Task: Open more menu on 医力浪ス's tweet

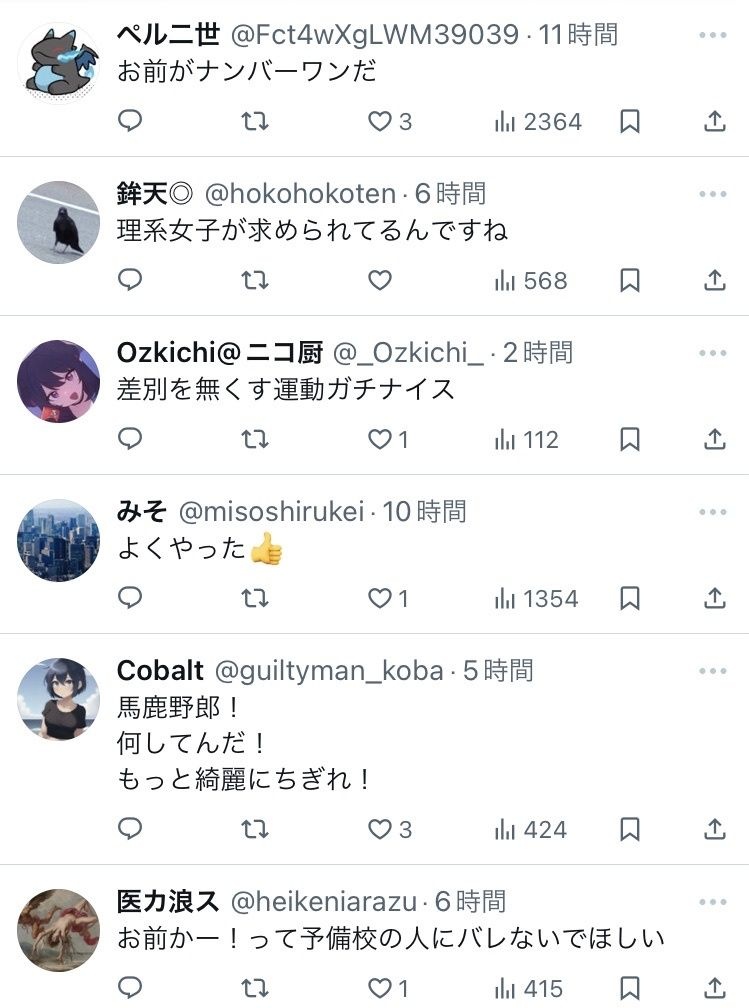Action: coord(712,902)
